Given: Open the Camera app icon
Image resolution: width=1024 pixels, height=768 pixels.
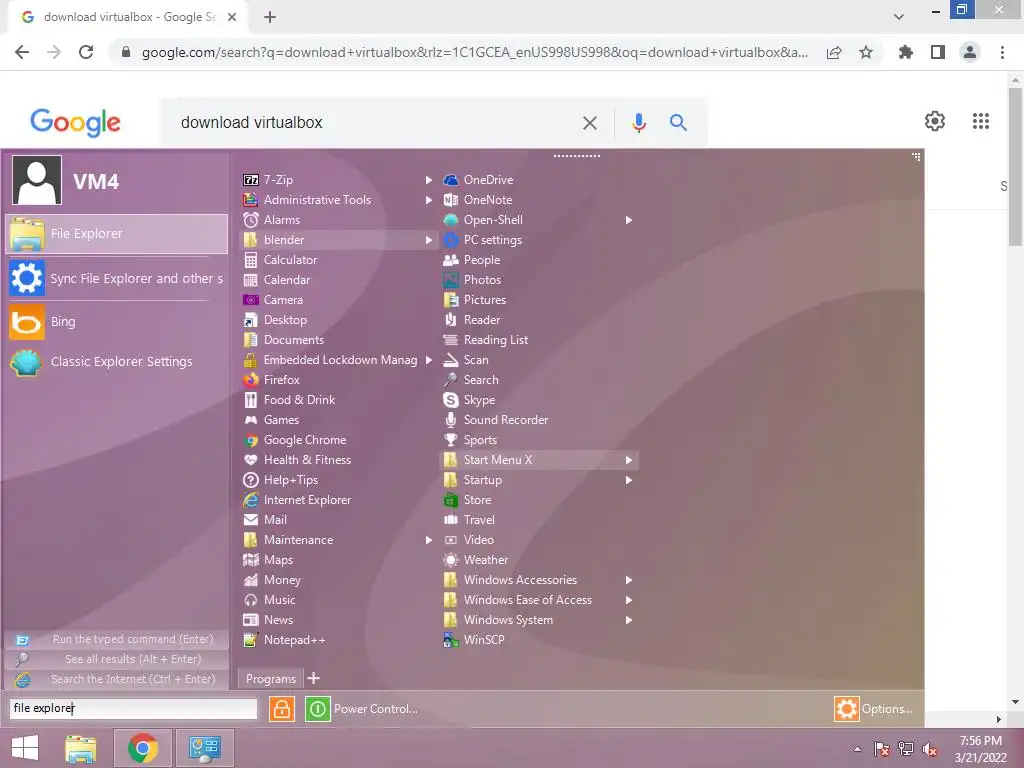Looking at the screenshot, I should 251,300.
